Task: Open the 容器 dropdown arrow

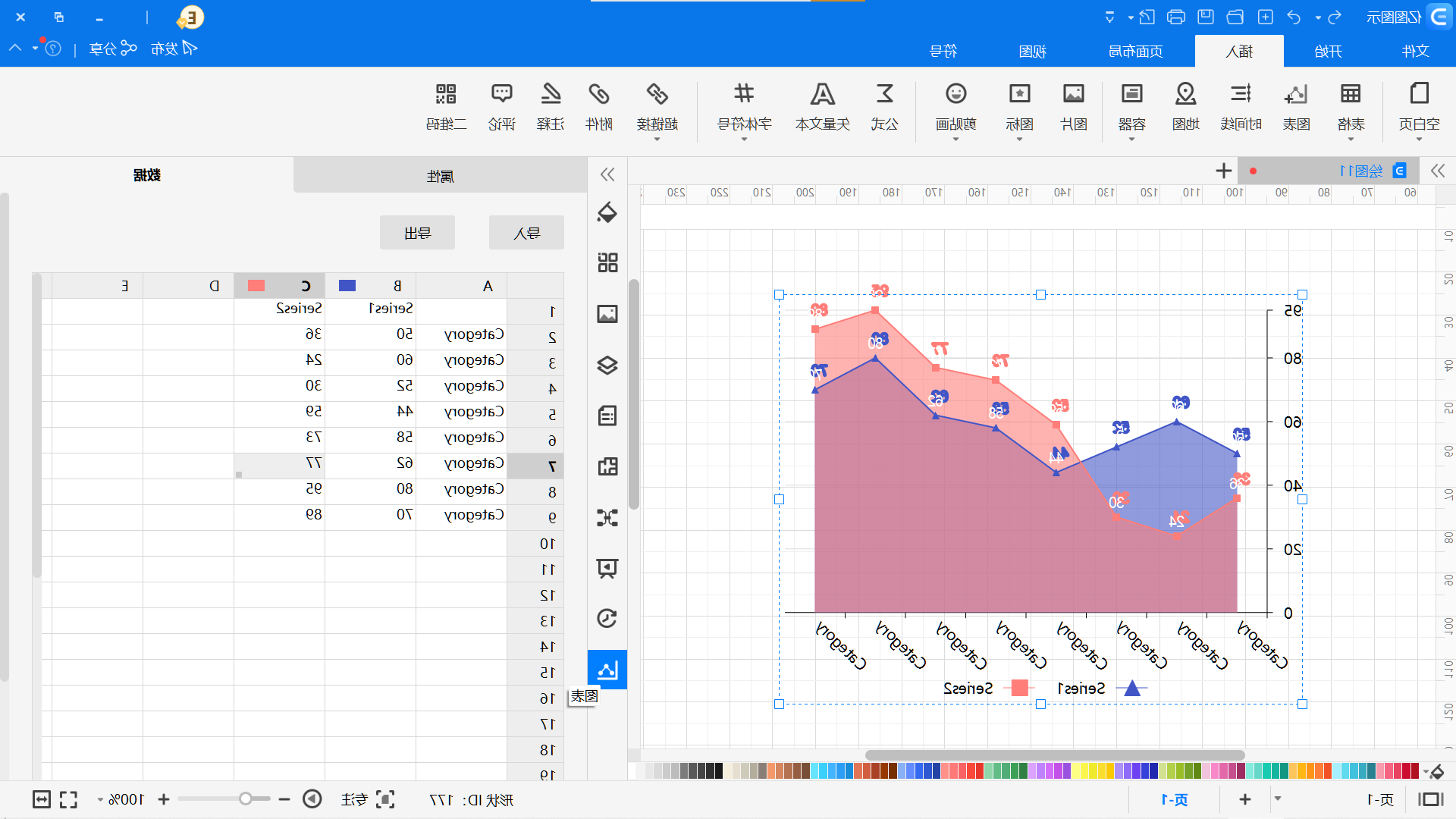Action: [1131, 140]
